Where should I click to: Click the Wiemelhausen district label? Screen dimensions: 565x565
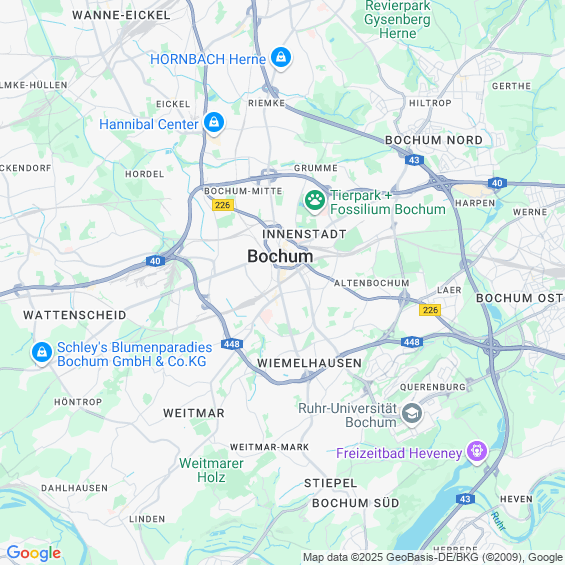coord(310,363)
